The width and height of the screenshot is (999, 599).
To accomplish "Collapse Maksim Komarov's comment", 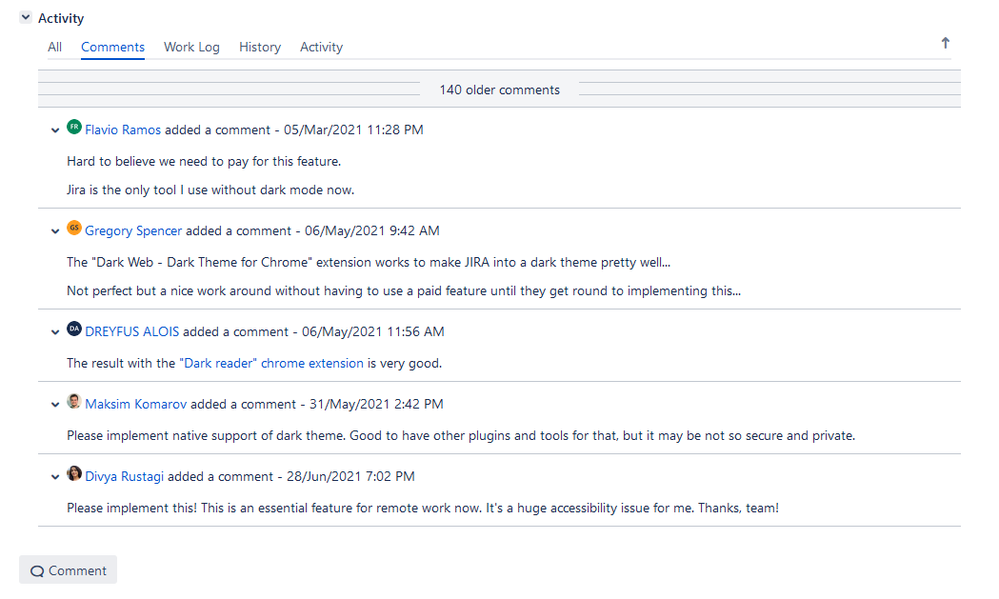I will (x=55, y=404).
